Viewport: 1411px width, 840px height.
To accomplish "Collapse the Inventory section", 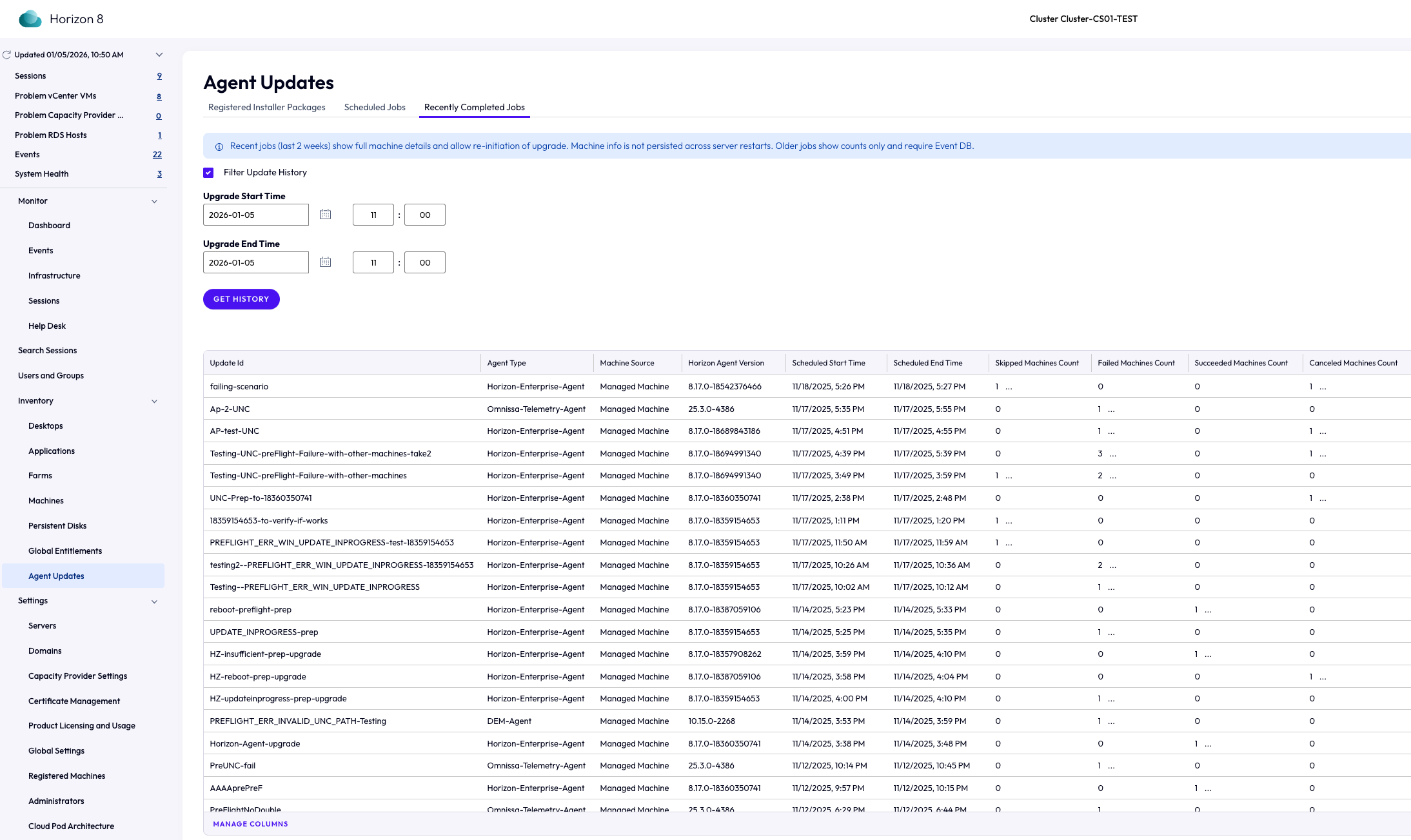I will click(154, 401).
